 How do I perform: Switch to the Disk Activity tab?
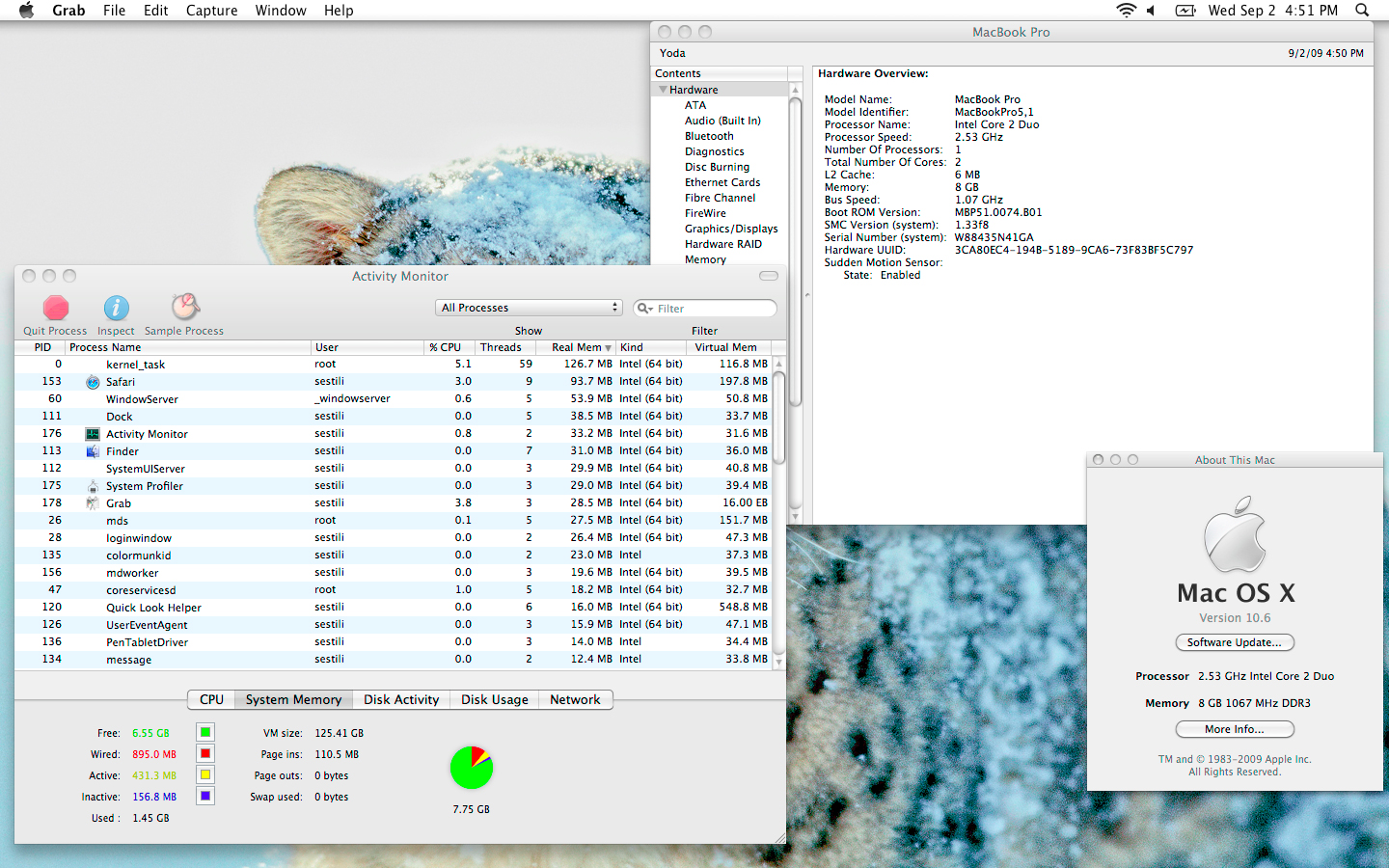pos(401,700)
